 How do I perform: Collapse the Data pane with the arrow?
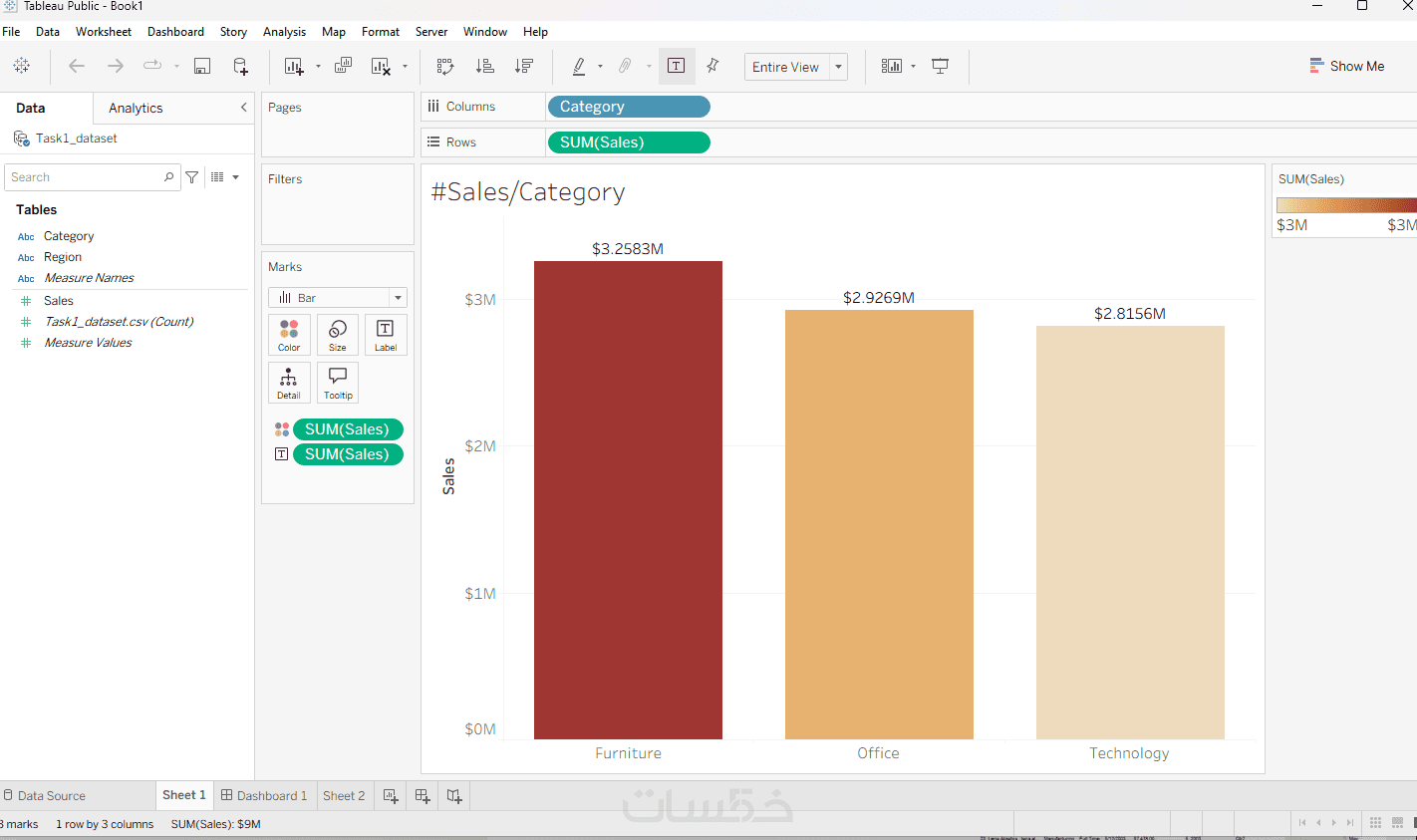[x=243, y=108]
